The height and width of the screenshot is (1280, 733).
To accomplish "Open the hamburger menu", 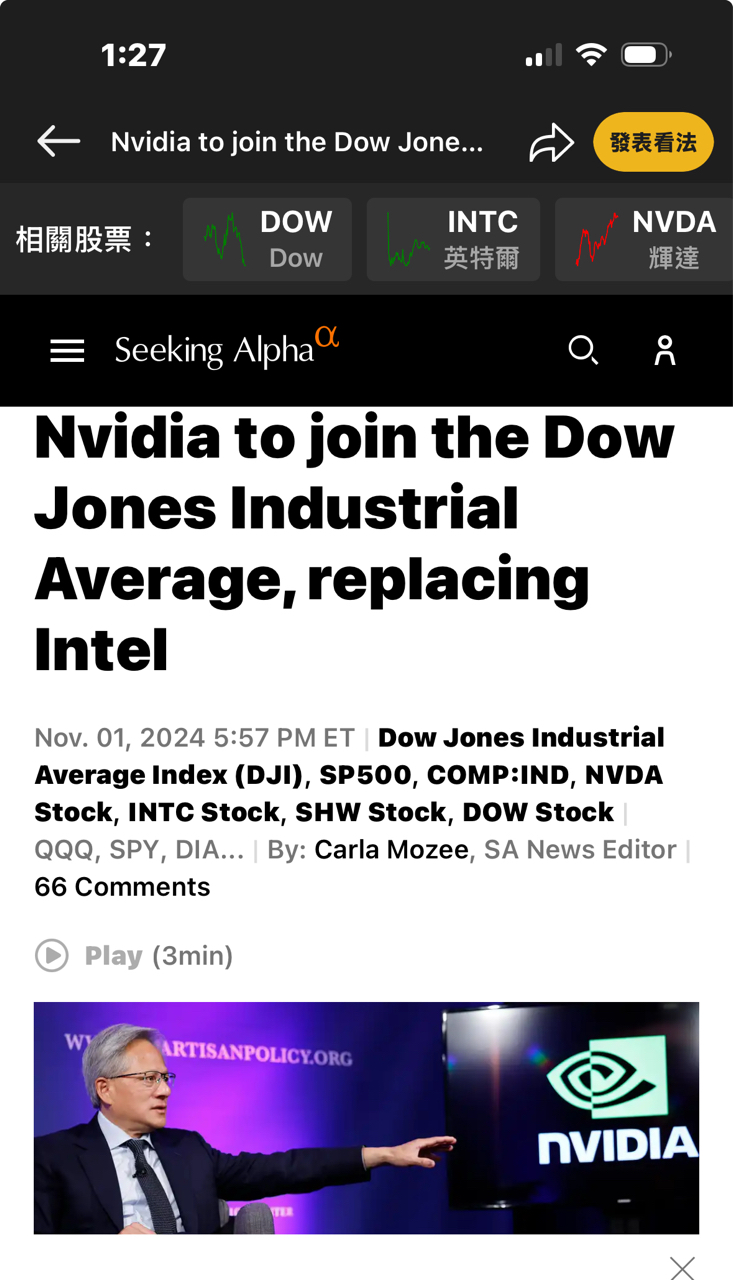I will pos(67,351).
